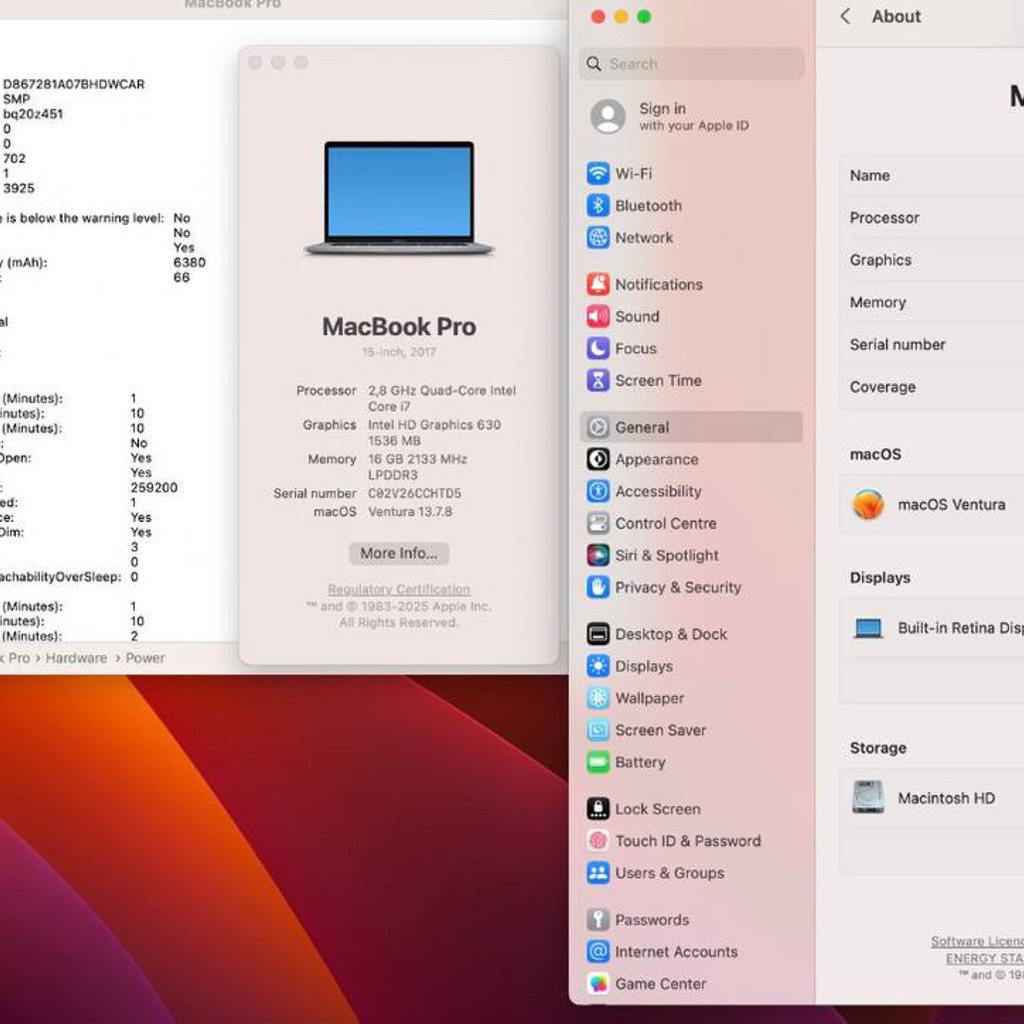Click the Ventura 13.7.8 version text

click(409, 512)
